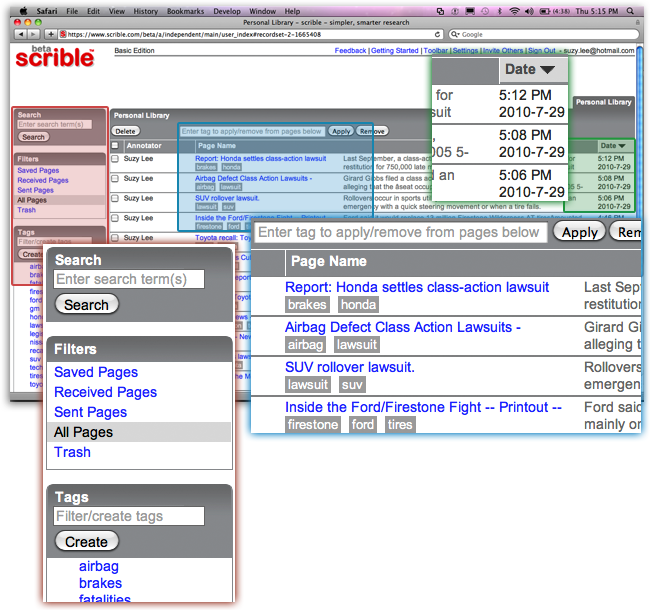Screen dimensions: 650x610
Task: Click the suzy.lee@hotmail.com account text
Action: (599, 51)
